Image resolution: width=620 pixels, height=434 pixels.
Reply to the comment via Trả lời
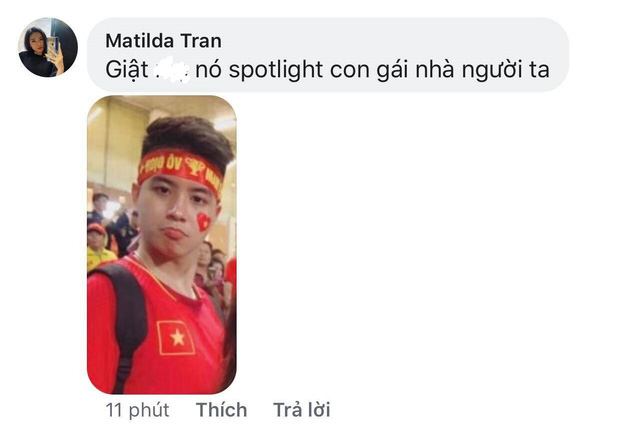302,409
